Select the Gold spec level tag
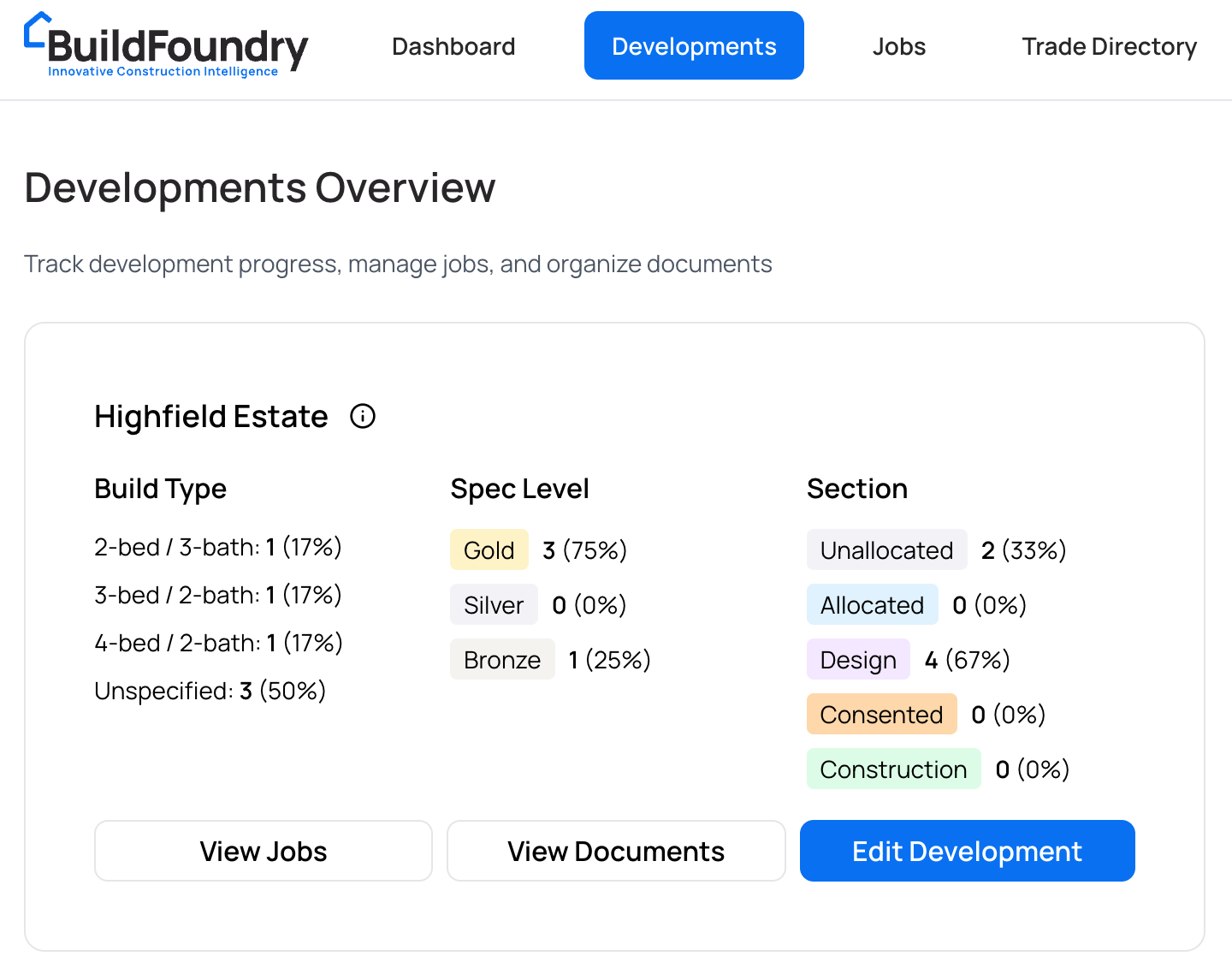 point(489,550)
